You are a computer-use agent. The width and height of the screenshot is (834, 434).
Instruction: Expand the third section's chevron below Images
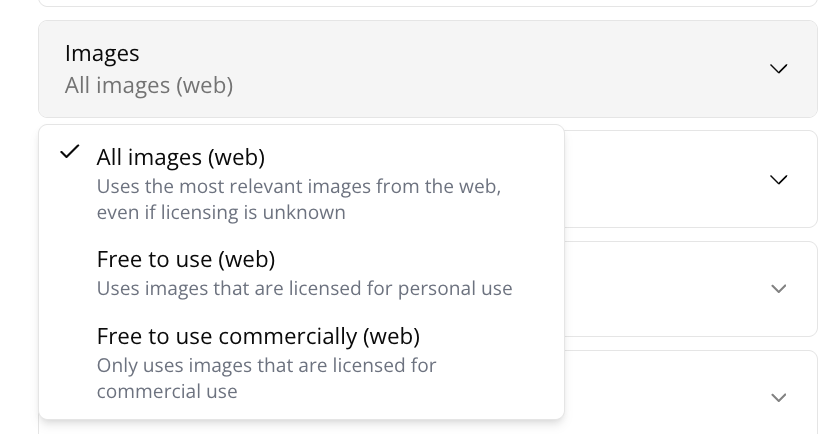click(778, 289)
